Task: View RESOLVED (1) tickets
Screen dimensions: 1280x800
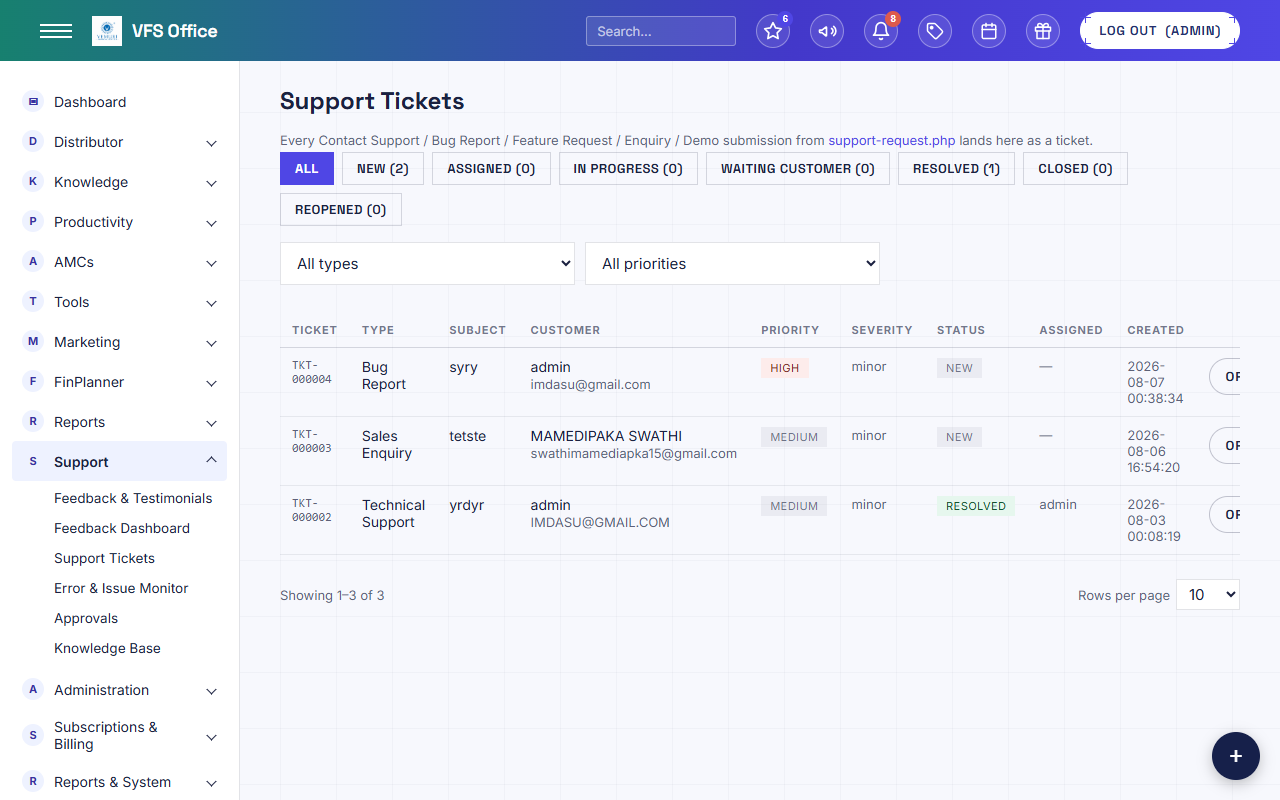Action: click(956, 169)
